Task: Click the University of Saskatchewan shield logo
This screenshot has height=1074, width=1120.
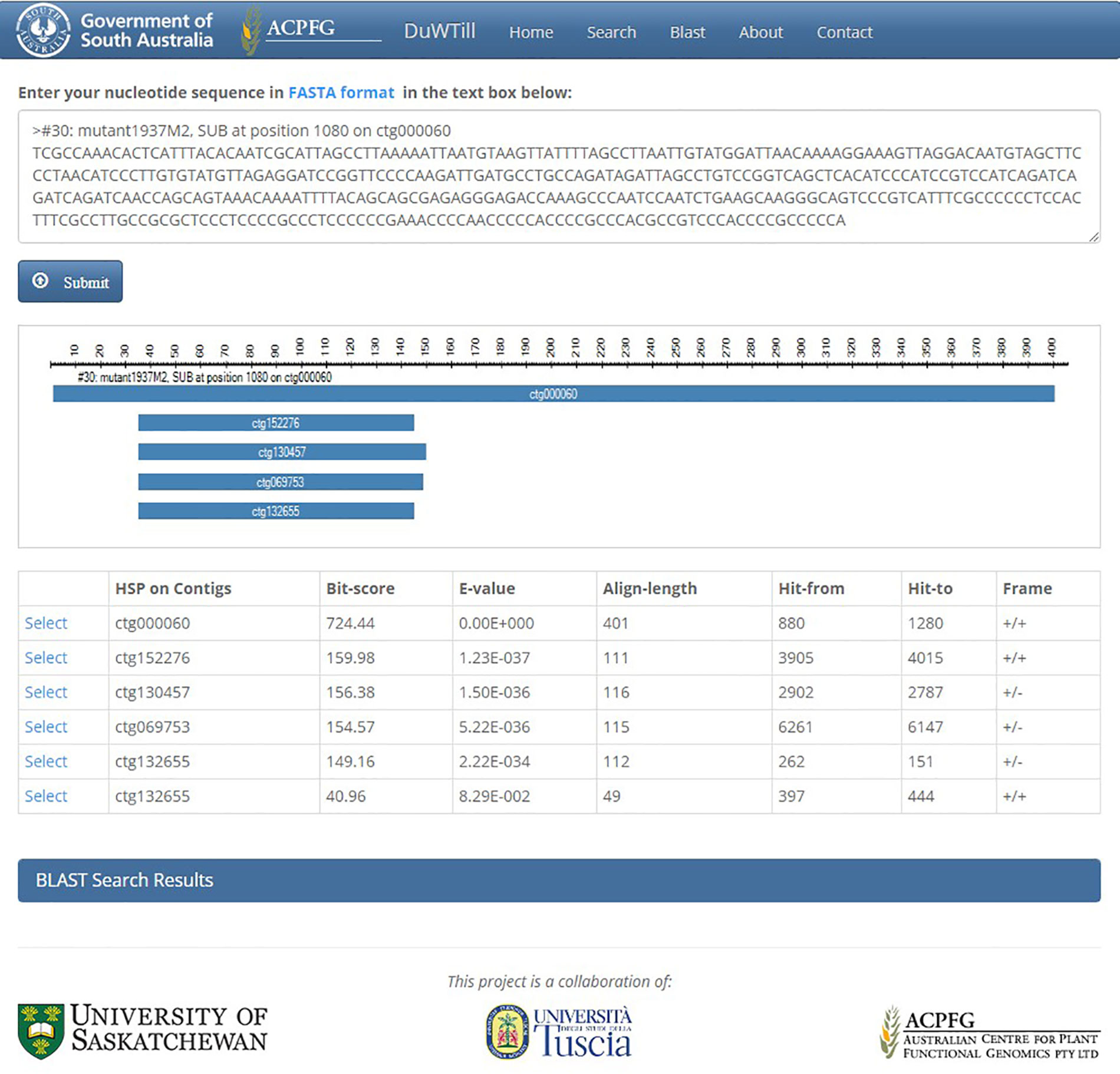Action: [41, 1032]
